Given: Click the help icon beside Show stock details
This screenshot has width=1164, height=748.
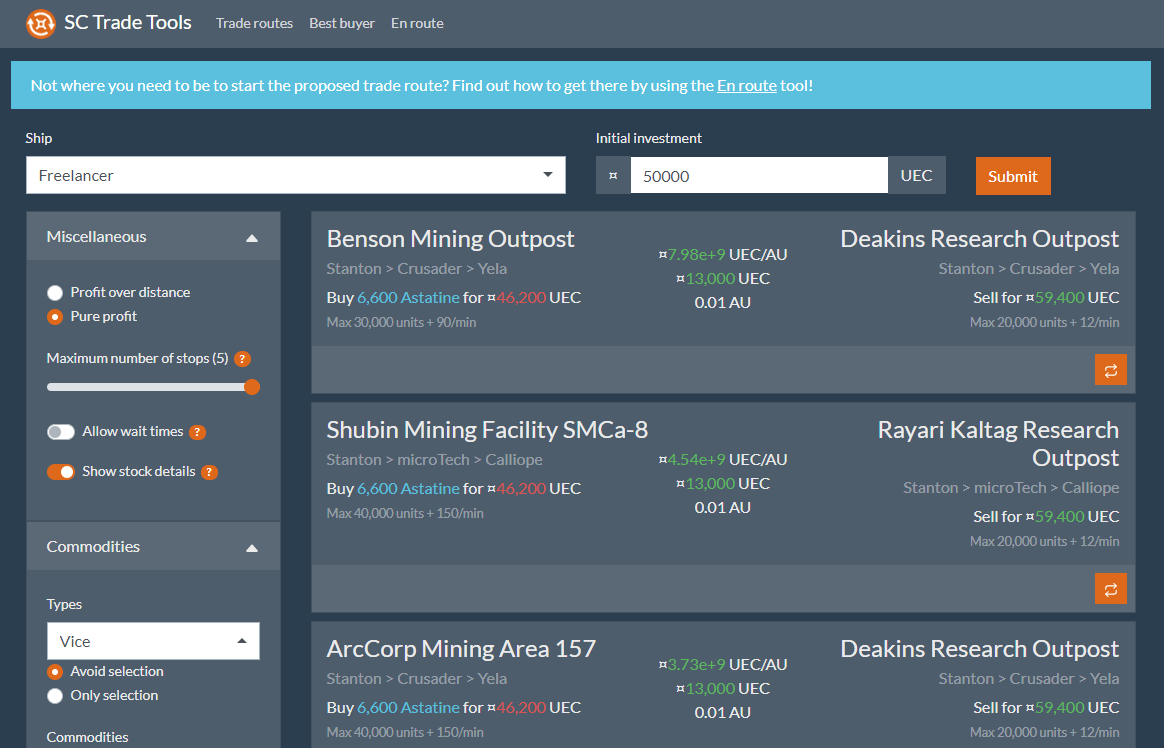Looking at the screenshot, I should [209, 470].
